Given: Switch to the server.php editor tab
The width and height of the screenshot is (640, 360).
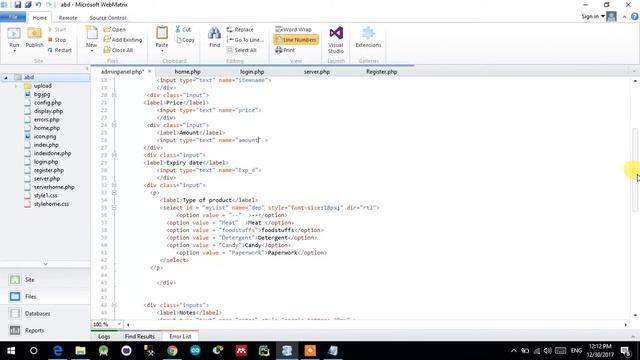Looking at the screenshot, I should (x=317, y=71).
